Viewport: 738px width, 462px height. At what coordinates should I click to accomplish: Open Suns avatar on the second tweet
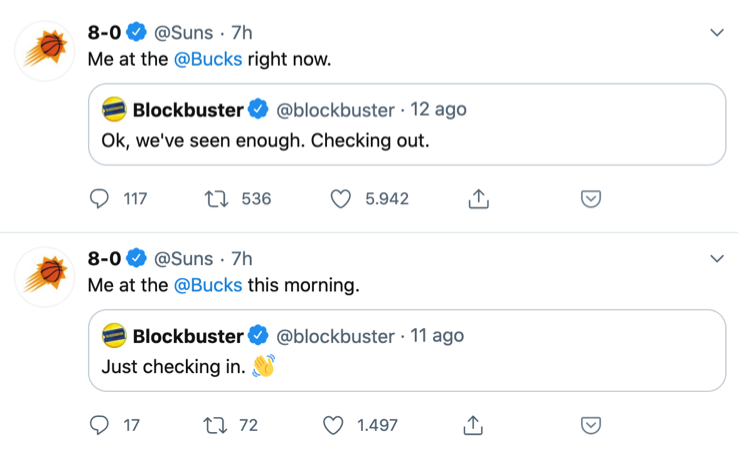tap(45, 277)
